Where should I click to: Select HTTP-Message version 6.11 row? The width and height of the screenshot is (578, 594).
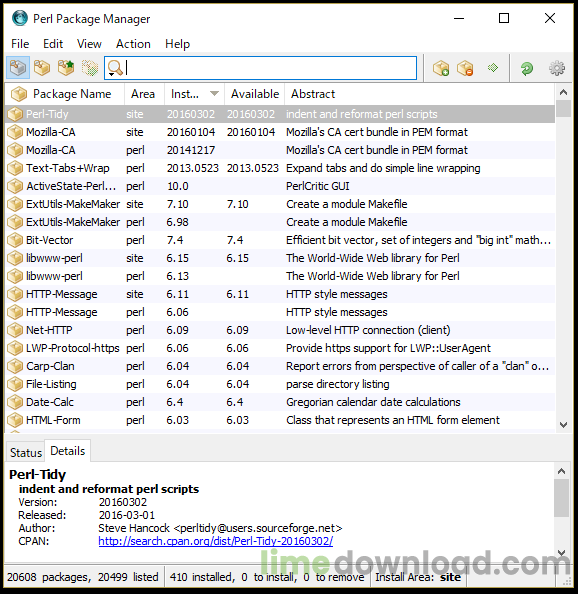(280, 294)
